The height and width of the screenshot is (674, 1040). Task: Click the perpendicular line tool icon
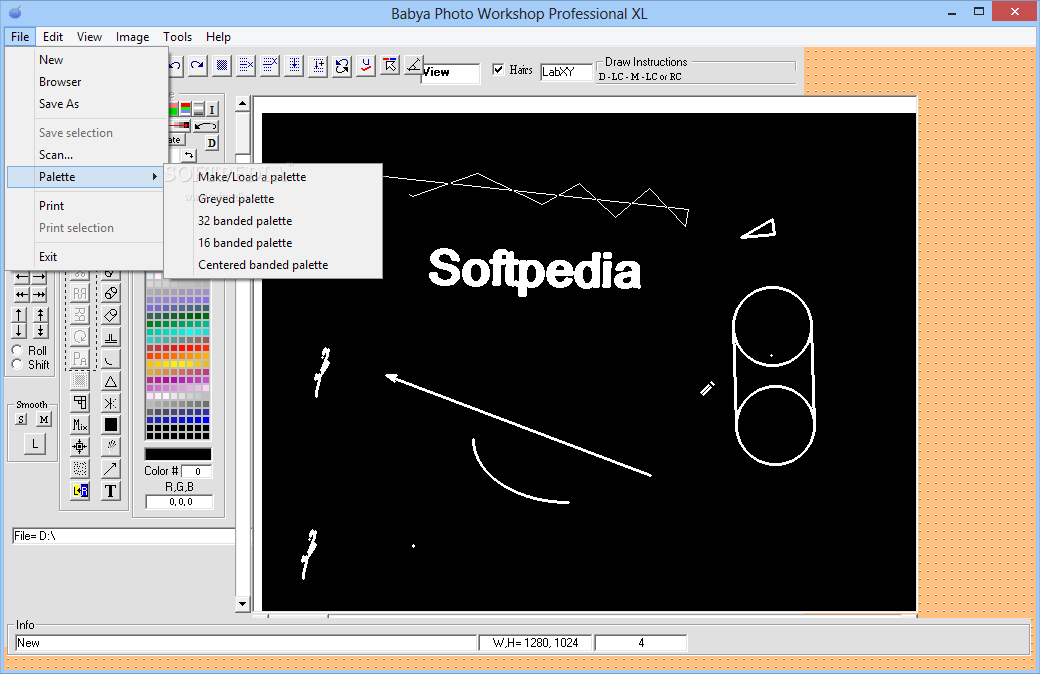pyautogui.click(x=111, y=337)
